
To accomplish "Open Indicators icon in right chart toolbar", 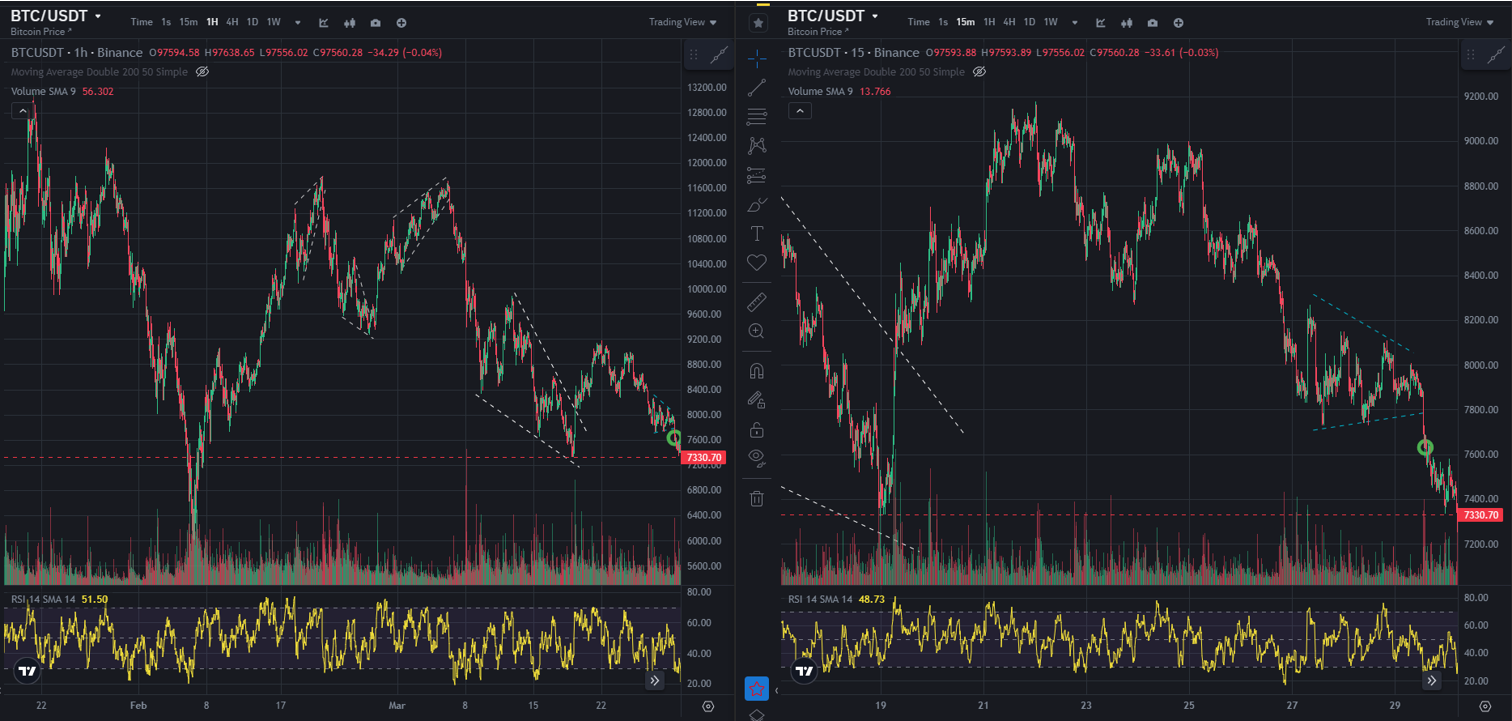I will tap(1100, 22).
